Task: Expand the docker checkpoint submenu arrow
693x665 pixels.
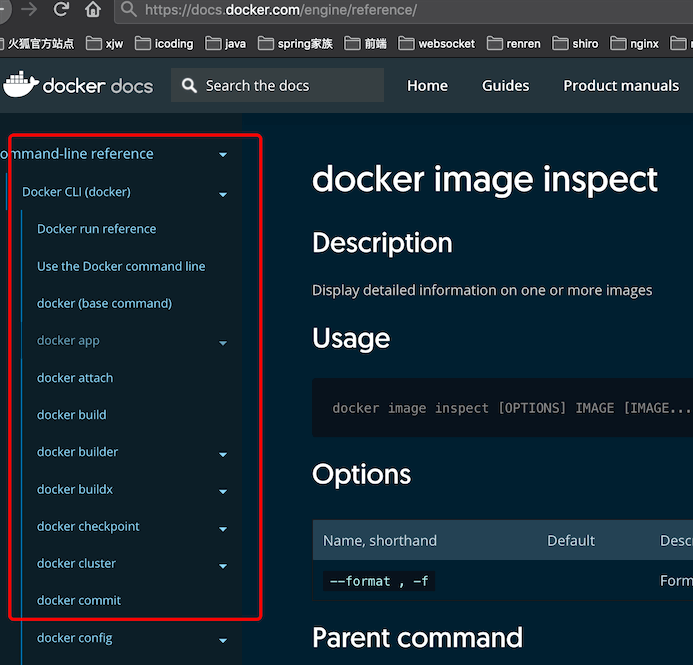Action: pyautogui.click(x=223, y=529)
